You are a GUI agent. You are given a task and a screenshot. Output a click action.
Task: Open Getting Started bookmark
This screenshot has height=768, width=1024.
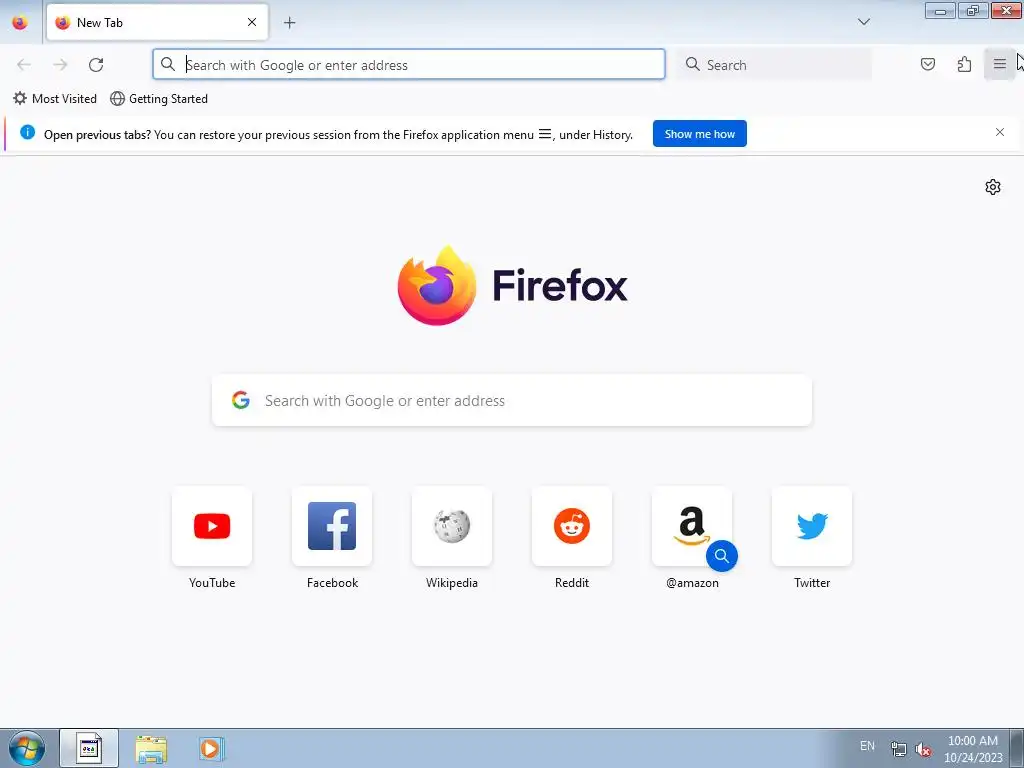[x=159, y=99]
